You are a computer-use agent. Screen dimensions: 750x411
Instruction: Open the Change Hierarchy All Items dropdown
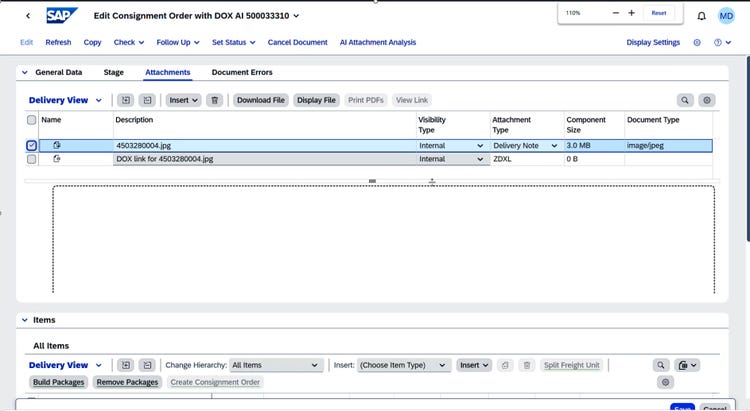click(276, 365)
